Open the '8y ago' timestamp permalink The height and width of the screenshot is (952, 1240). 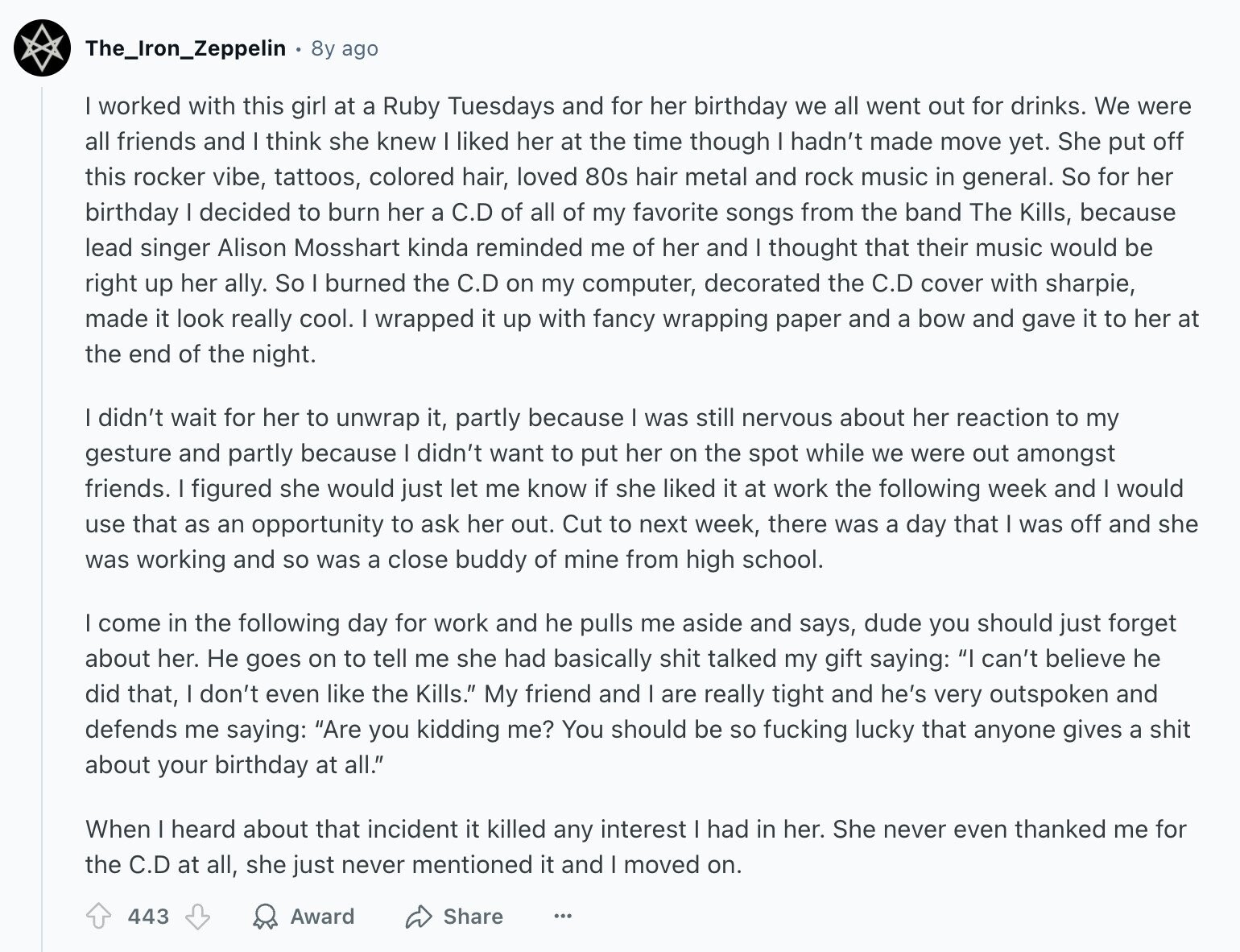click(345, 48)
